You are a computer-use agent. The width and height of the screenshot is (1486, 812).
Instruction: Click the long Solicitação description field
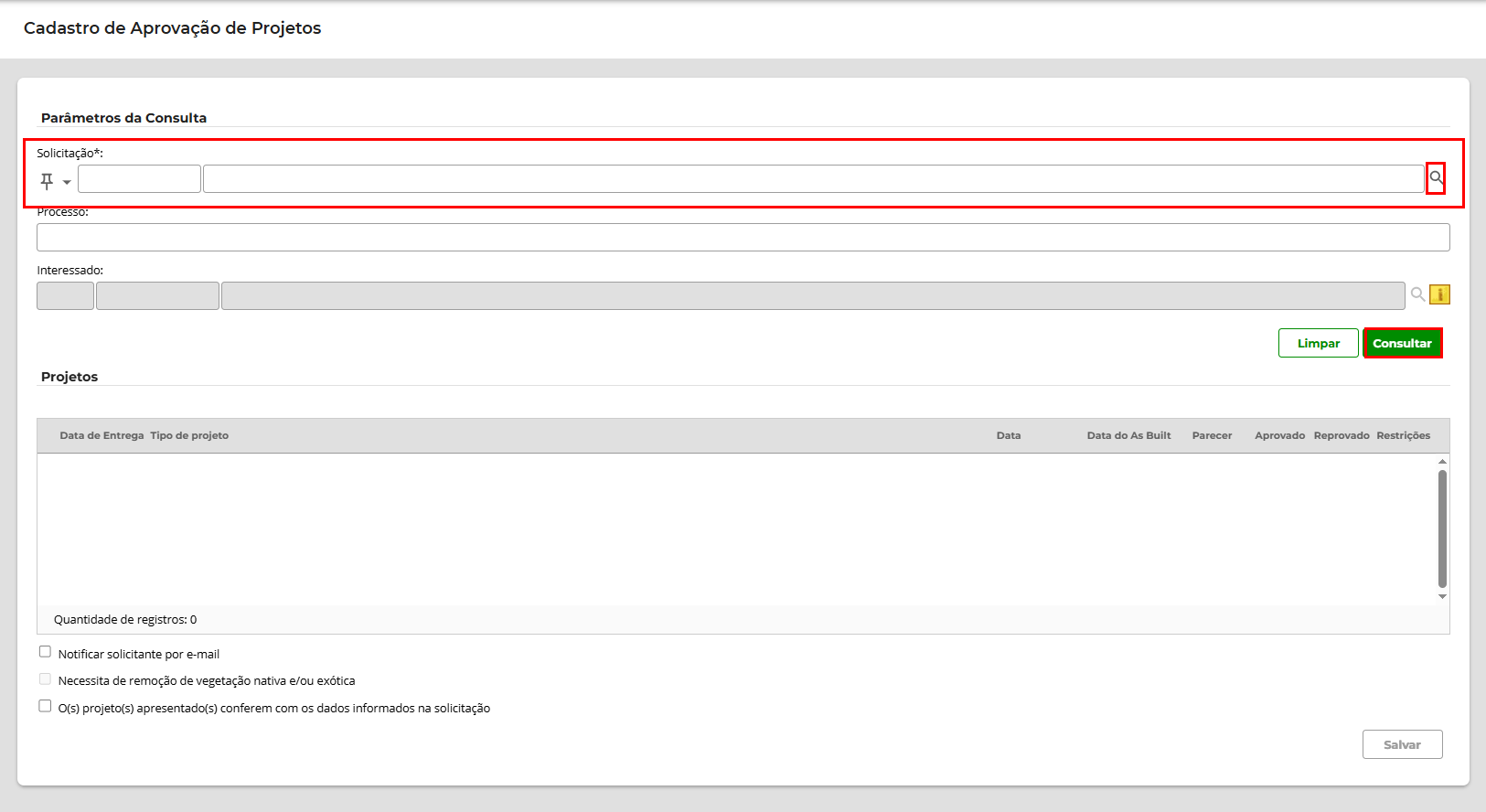point(813,179)
